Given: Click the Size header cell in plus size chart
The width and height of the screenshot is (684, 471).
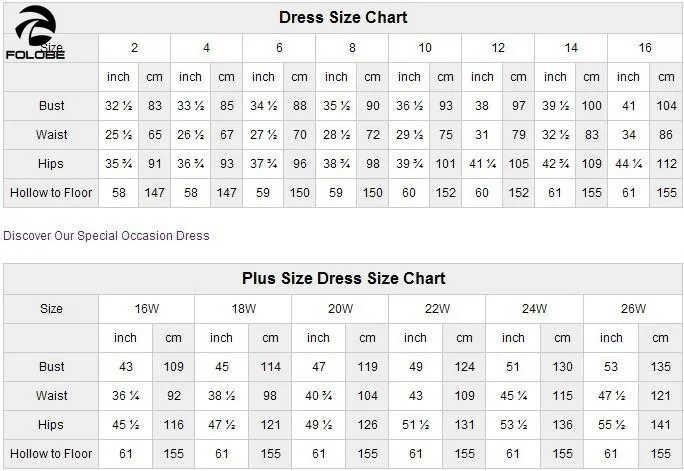Looking at the screenshot, I should pyautogui.click(x=51, y=309).
